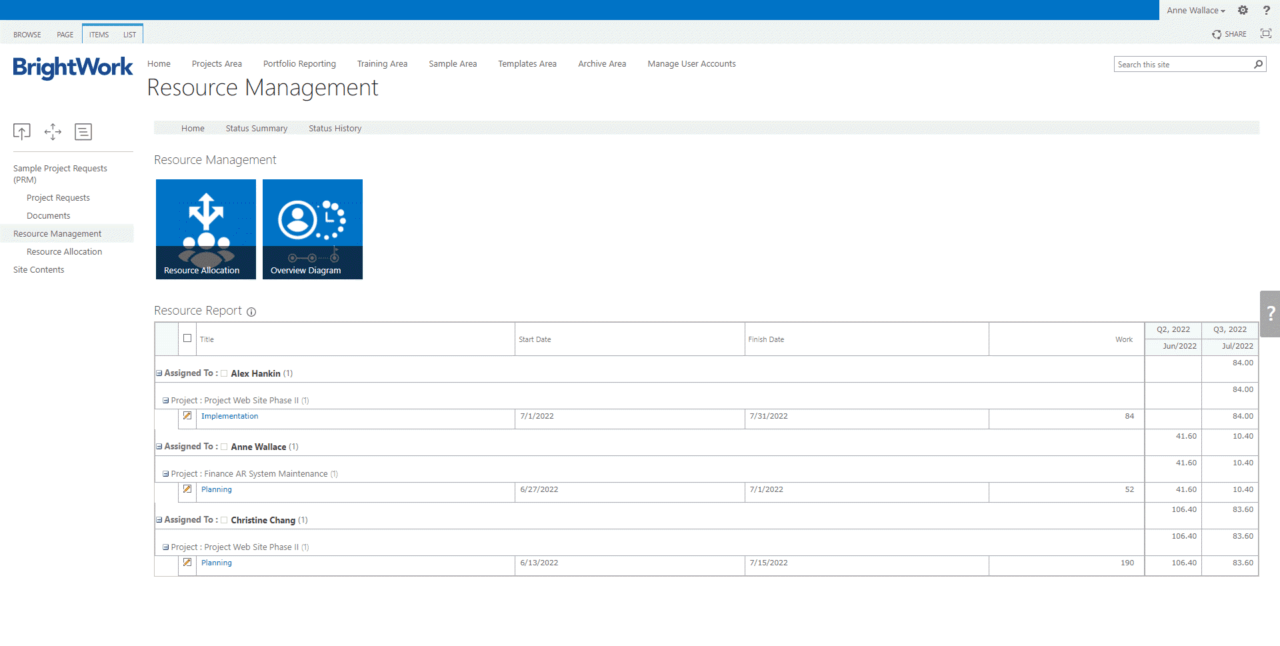Collapse Project: Finance AR System Maintenance group
The image size is (1280, 646).
[x=164, y=473]
